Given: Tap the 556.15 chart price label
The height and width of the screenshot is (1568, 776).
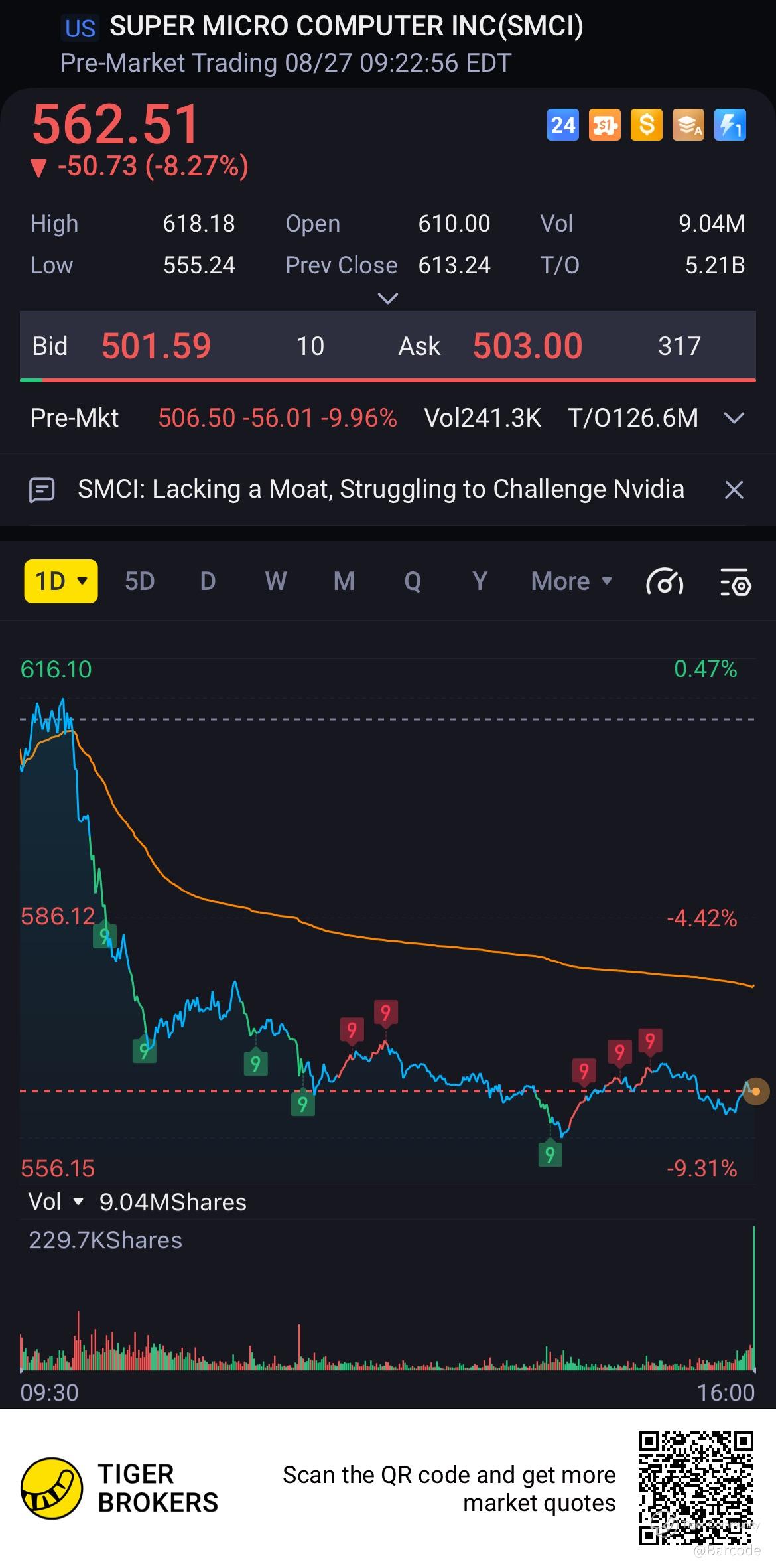Looking at the screenshot, I should (58, 1169).
